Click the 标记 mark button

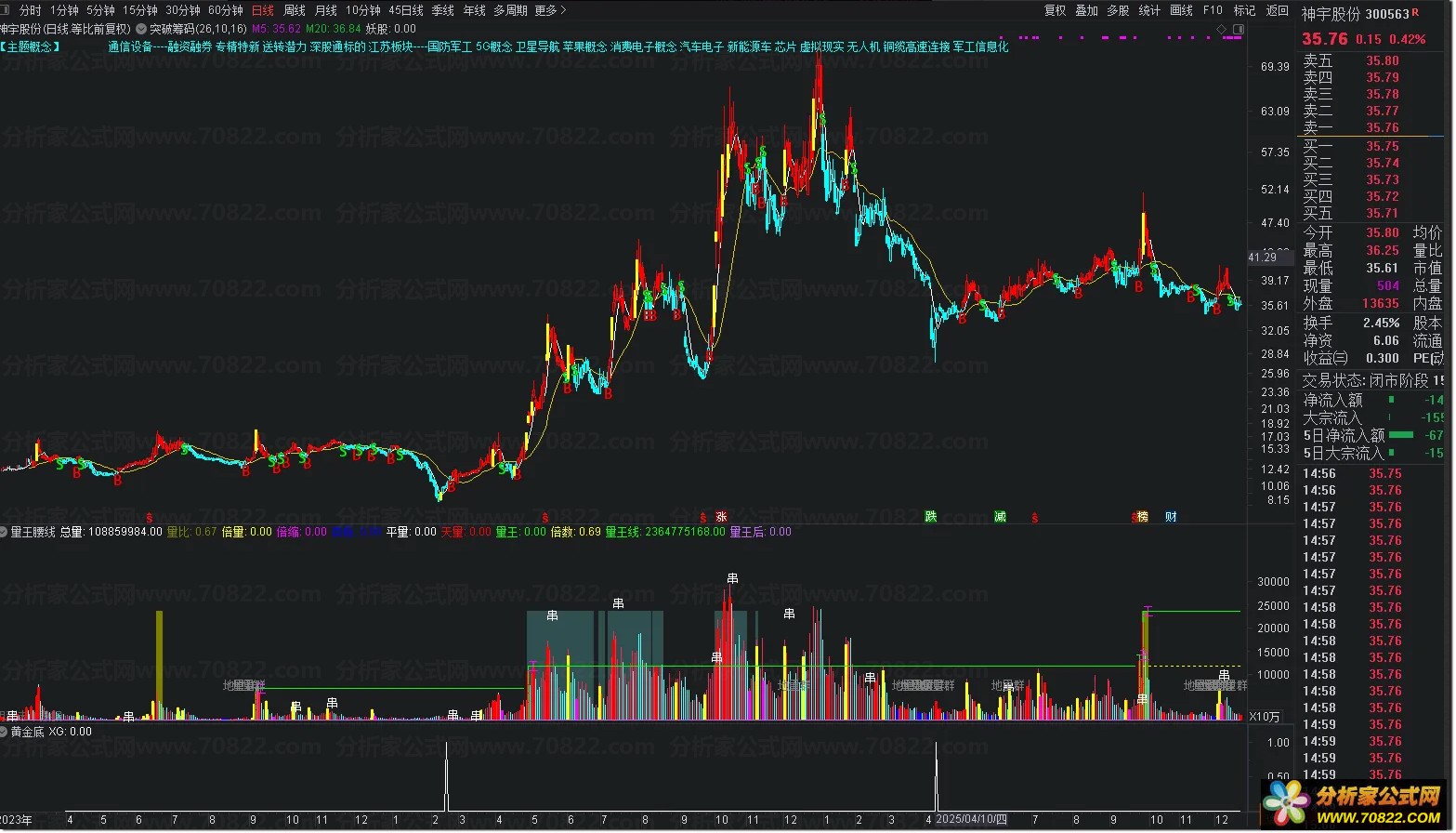(x=1245, y=10)
